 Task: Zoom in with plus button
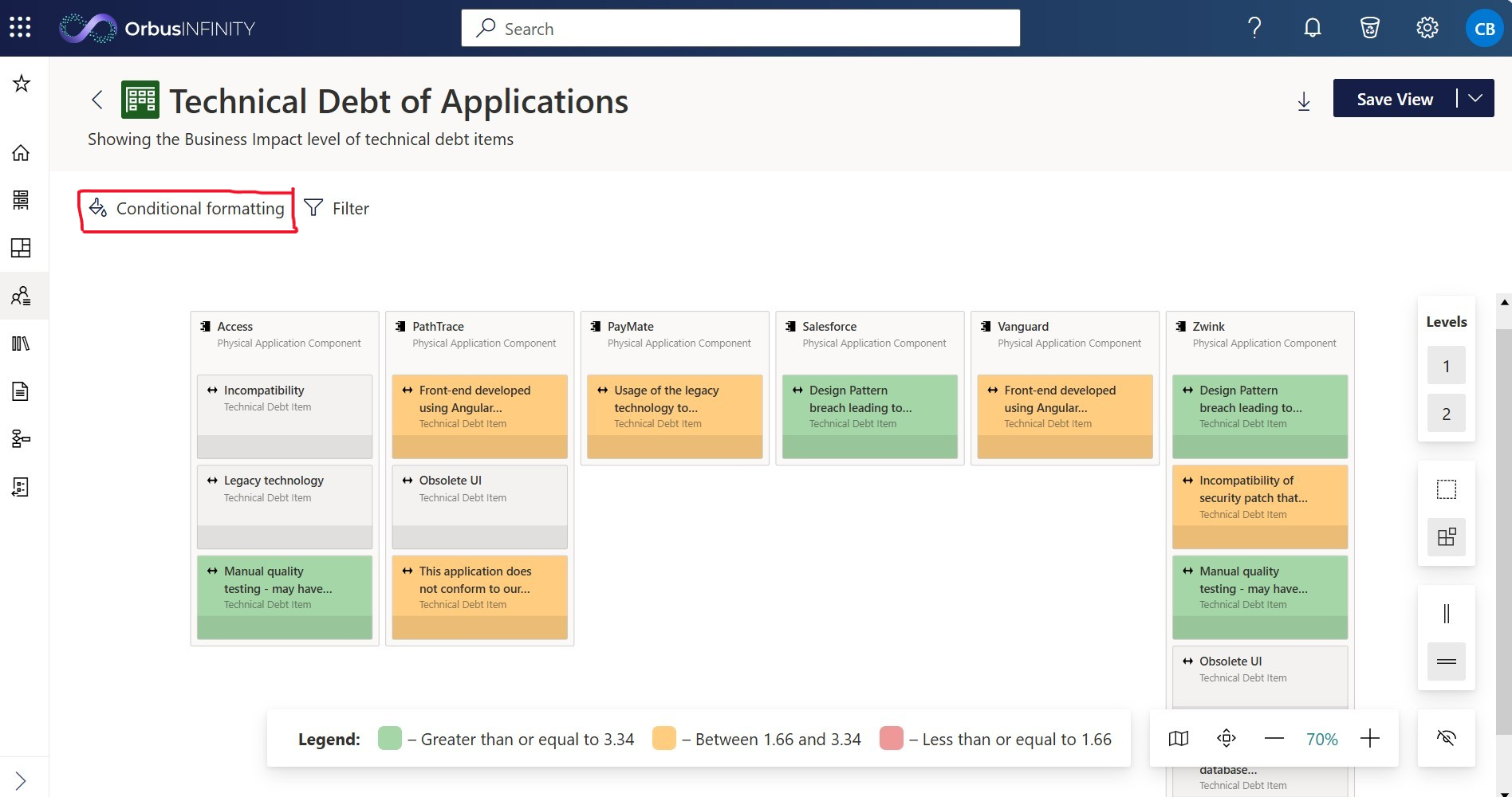(x=1370, y=739)
